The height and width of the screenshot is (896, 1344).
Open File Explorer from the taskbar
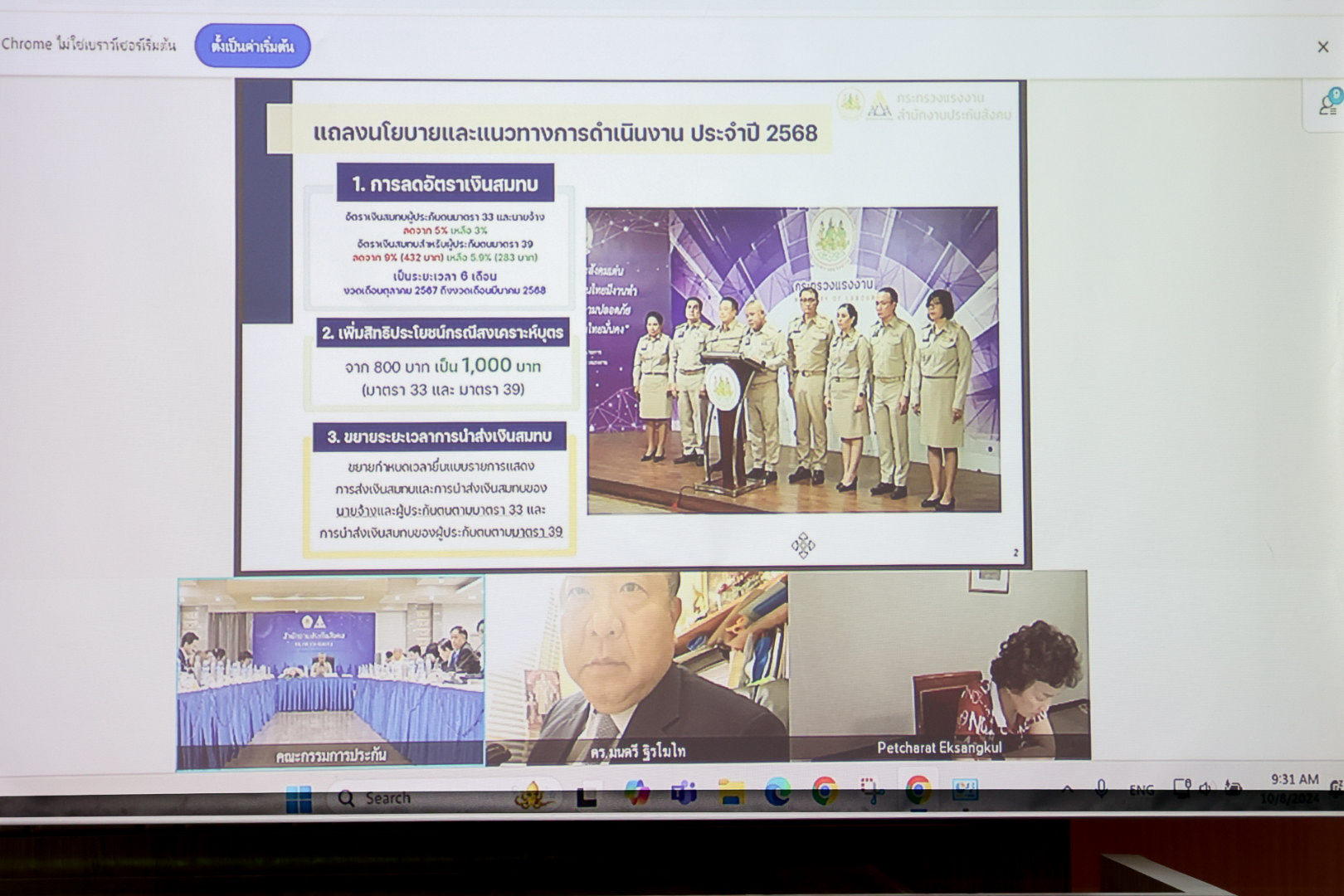(x=731, y=793)
